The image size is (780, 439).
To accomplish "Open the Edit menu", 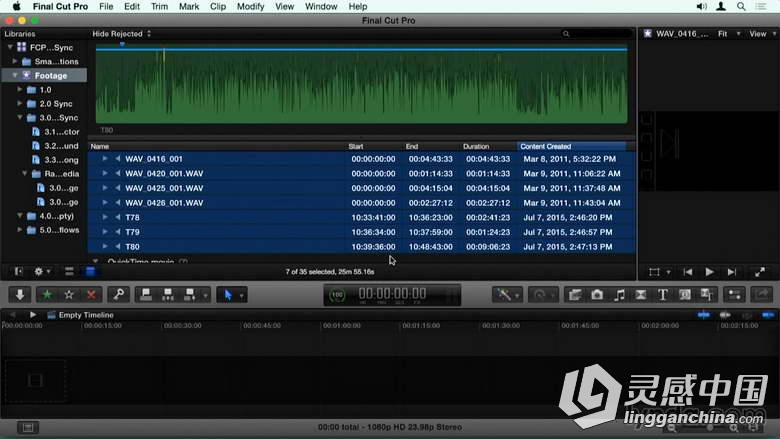I will (132, 6).
